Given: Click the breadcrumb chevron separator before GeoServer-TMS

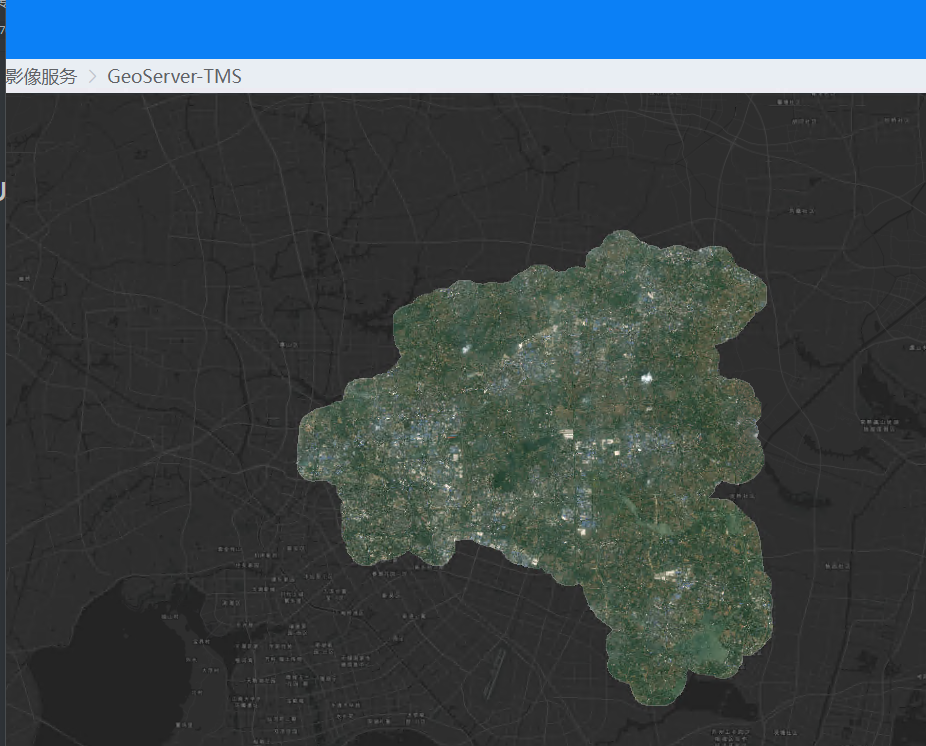Looking at the screenshot, I should tap(92, 76).
